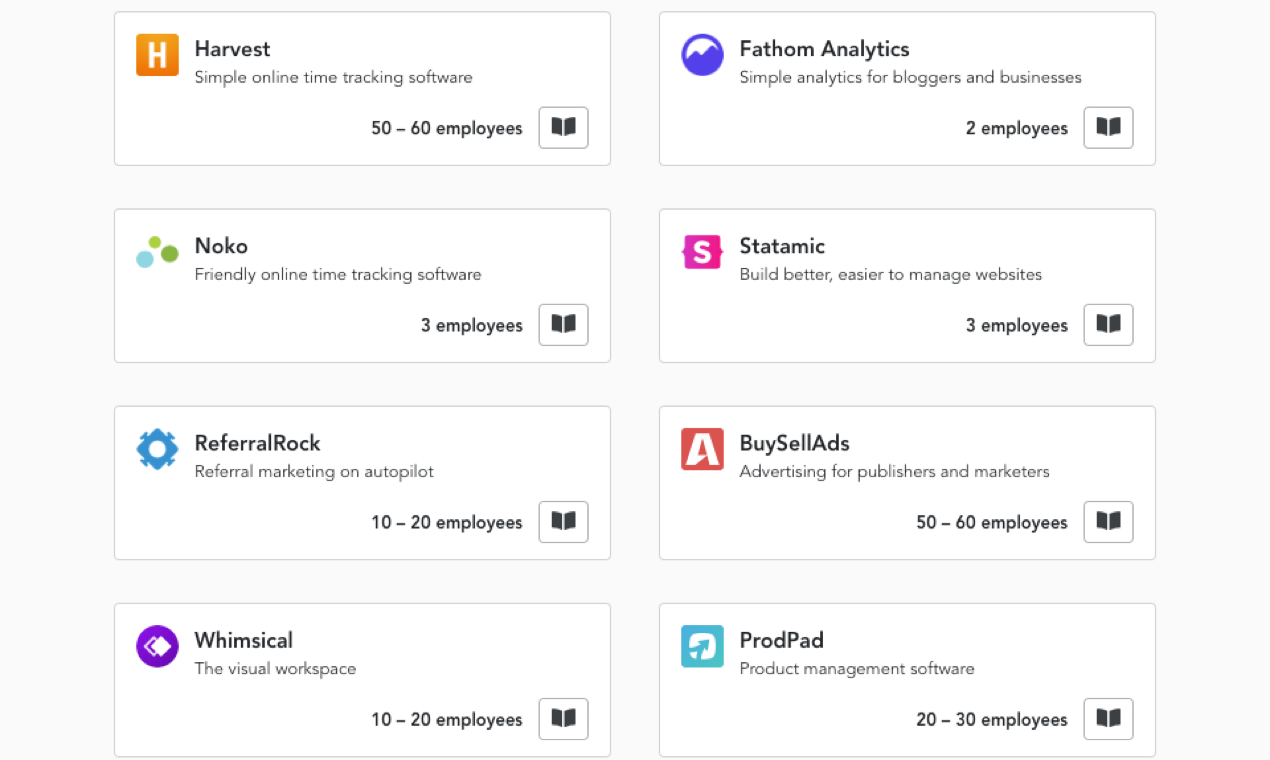Open the book icon on Harvest card
Viewport: 1270px width, 760px height.
tap(563, 127)
